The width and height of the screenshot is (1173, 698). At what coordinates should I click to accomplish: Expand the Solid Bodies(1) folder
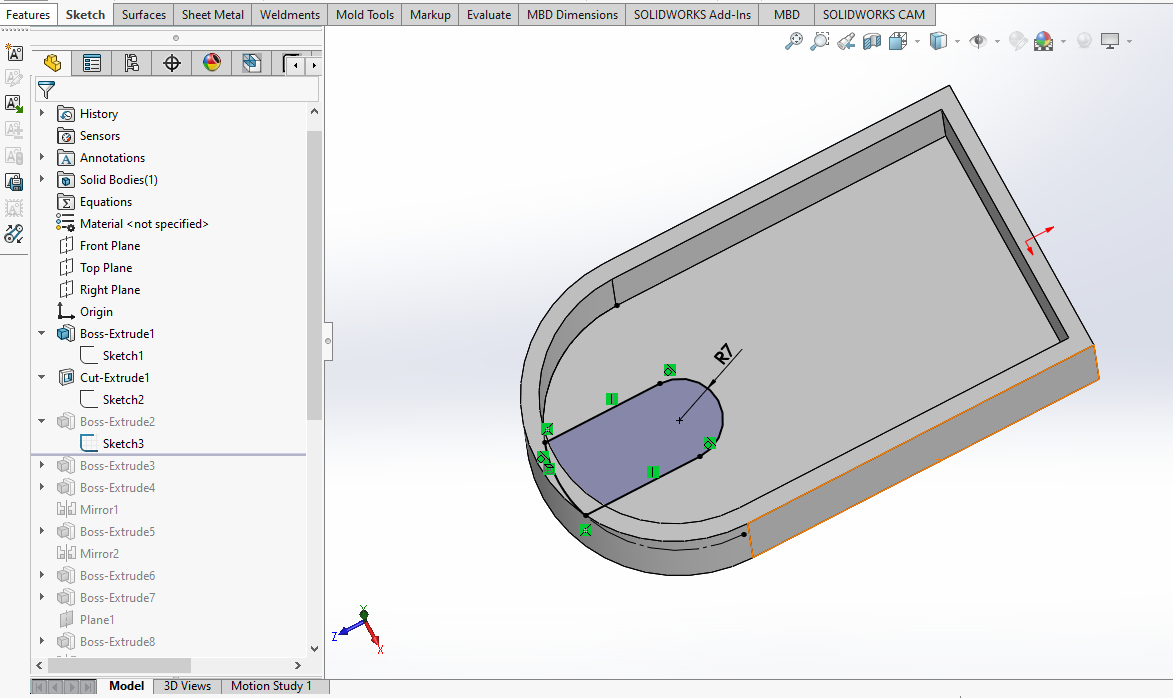click(42, 180)
